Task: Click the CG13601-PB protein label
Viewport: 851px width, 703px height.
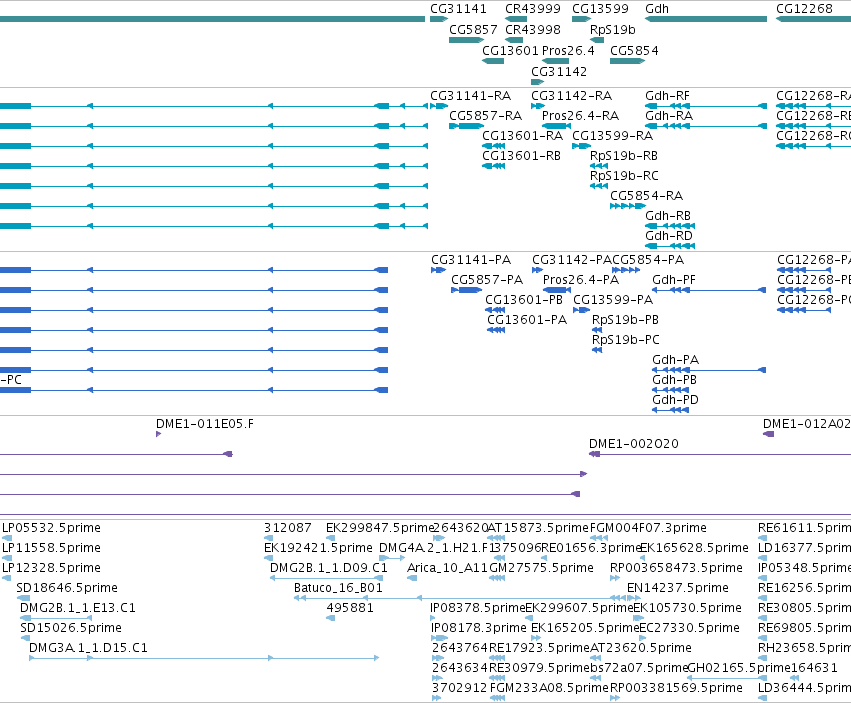Action: tap(524, 300)
